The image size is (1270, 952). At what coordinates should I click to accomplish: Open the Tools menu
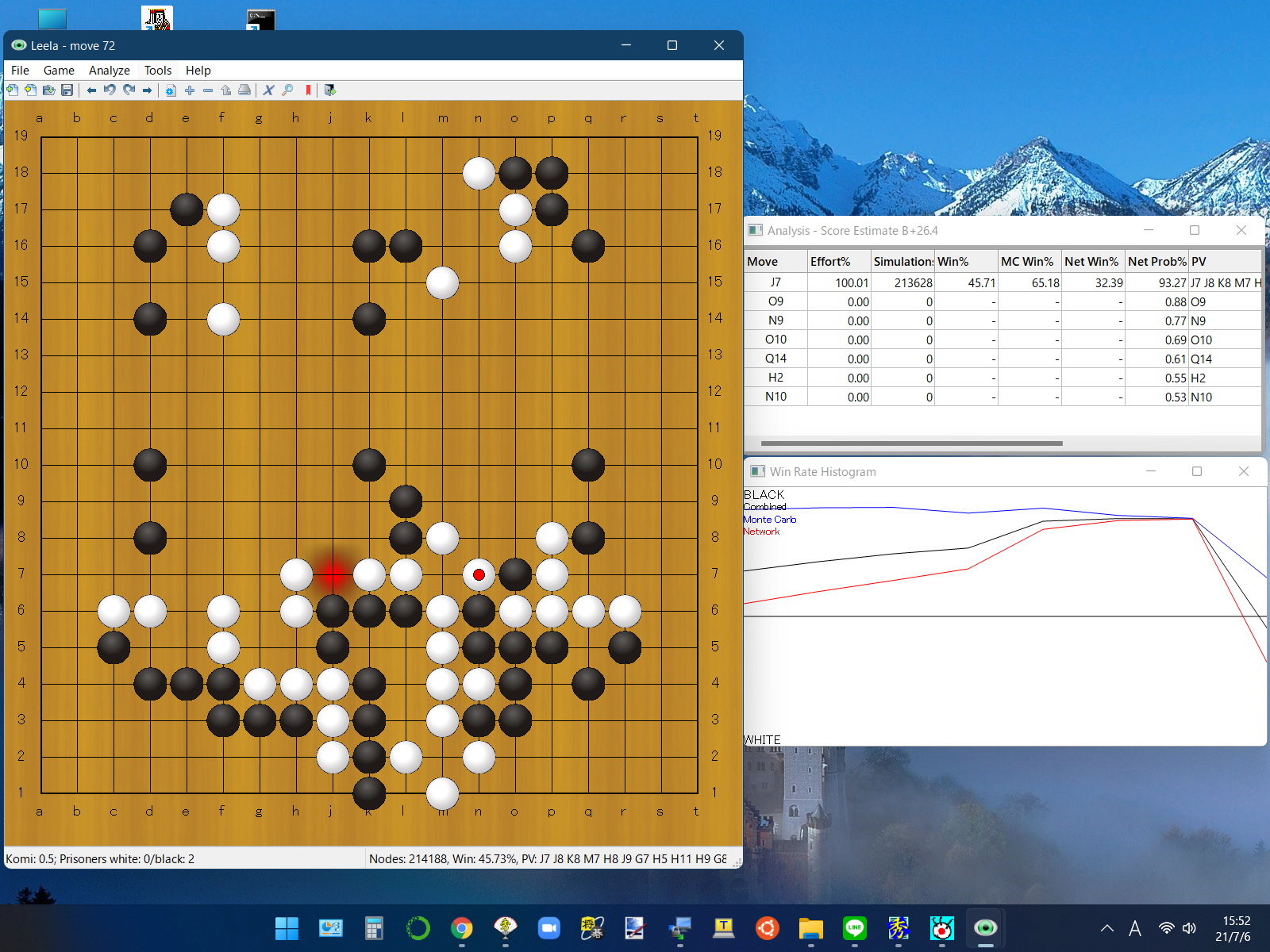pos(158,71)
